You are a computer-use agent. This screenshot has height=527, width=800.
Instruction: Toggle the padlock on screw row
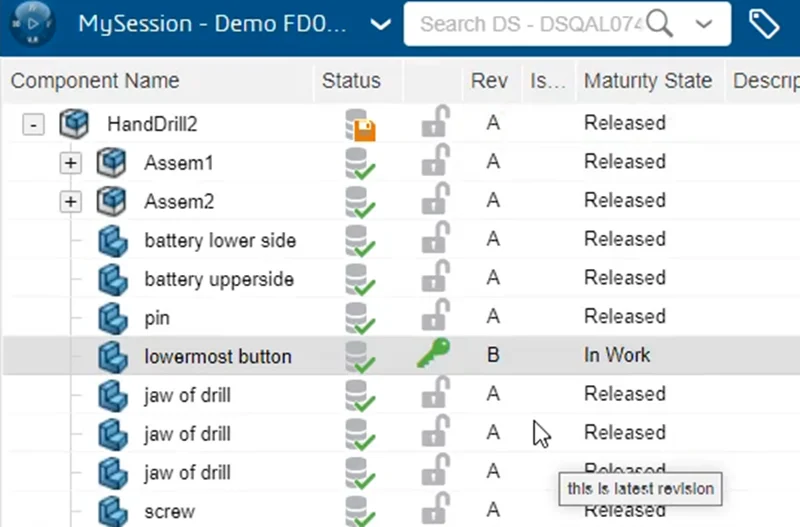click(434, 509)
